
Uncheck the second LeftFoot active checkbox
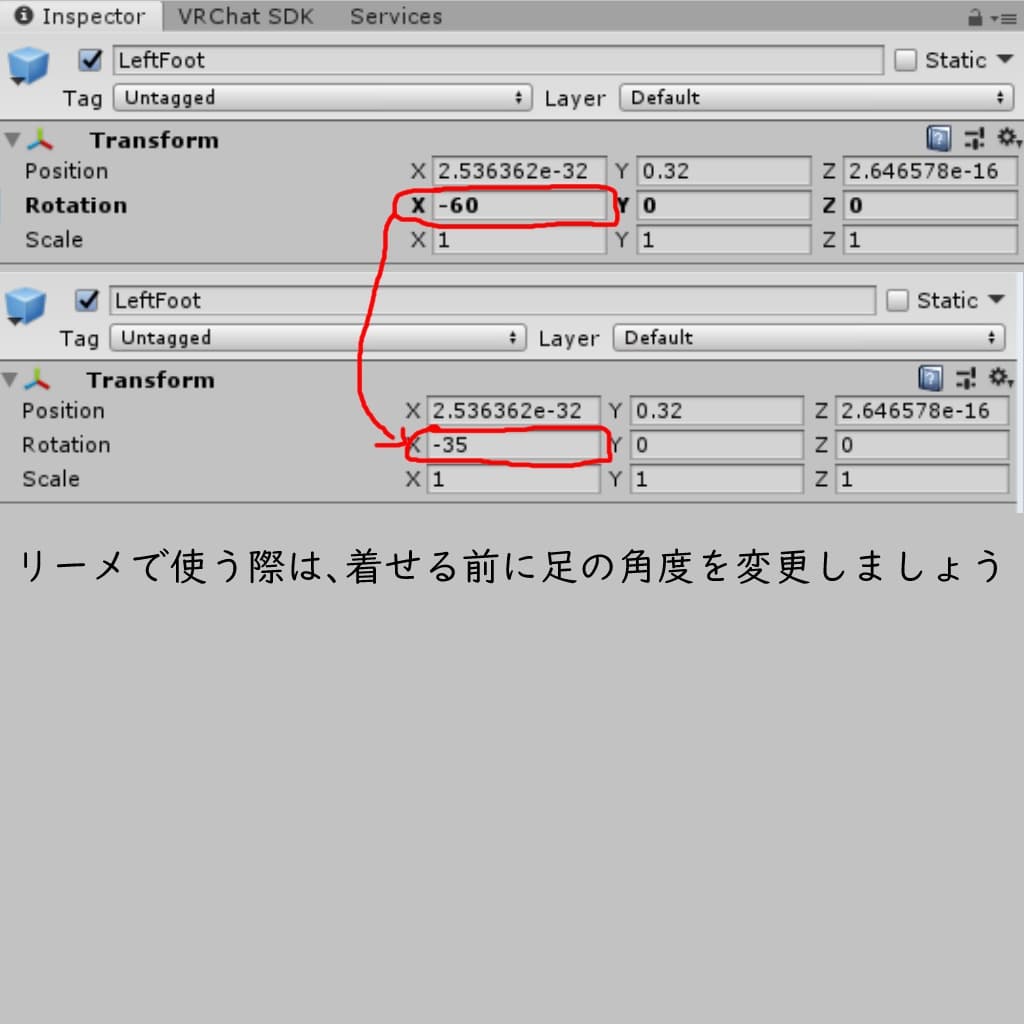click(x=88, y=299)
